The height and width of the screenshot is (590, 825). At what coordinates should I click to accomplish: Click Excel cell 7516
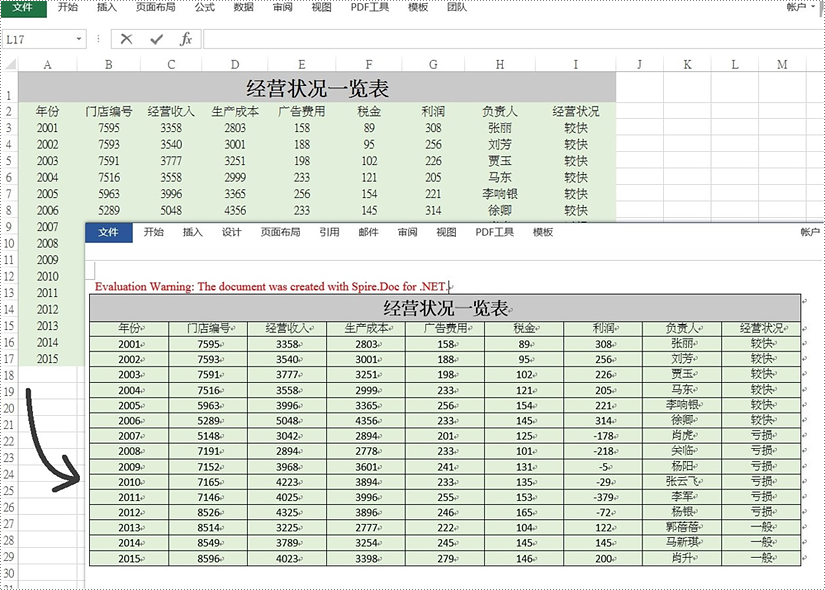109,177
